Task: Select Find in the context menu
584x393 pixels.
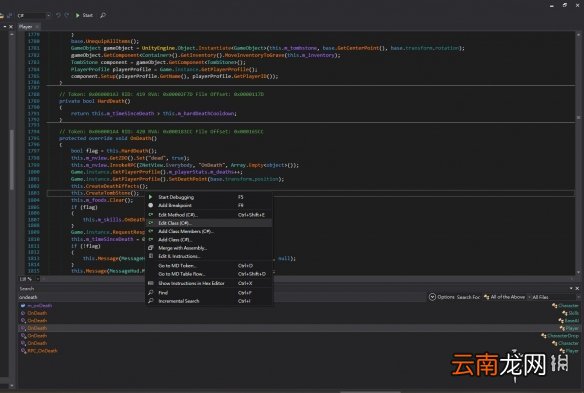Action: coord(209,293)
